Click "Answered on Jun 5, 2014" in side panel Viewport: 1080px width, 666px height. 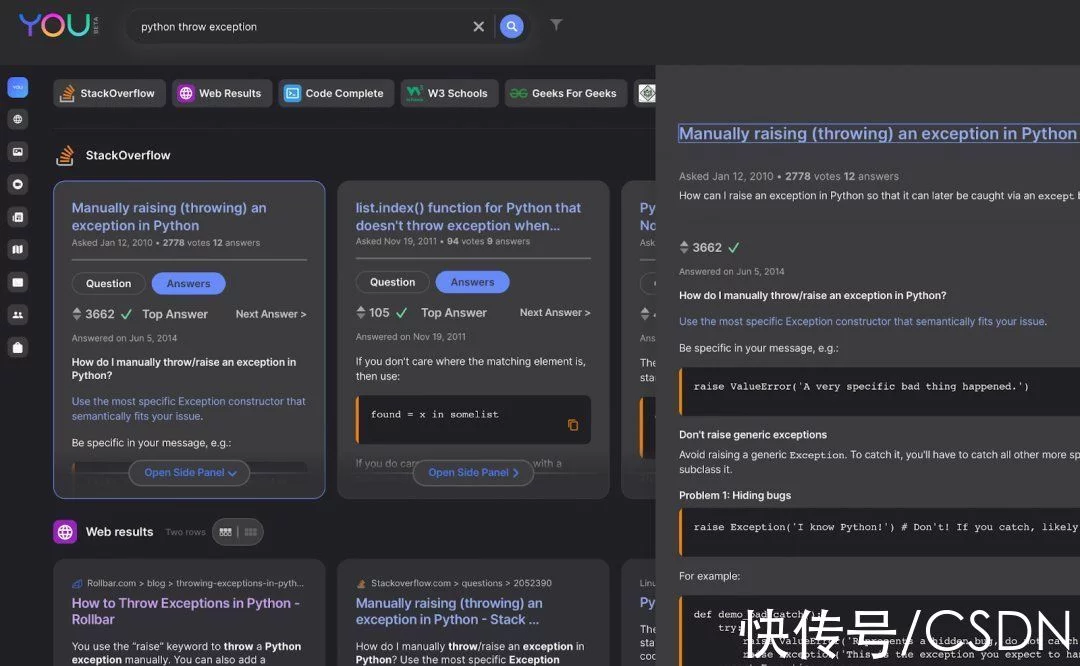[x=731, y=271]
